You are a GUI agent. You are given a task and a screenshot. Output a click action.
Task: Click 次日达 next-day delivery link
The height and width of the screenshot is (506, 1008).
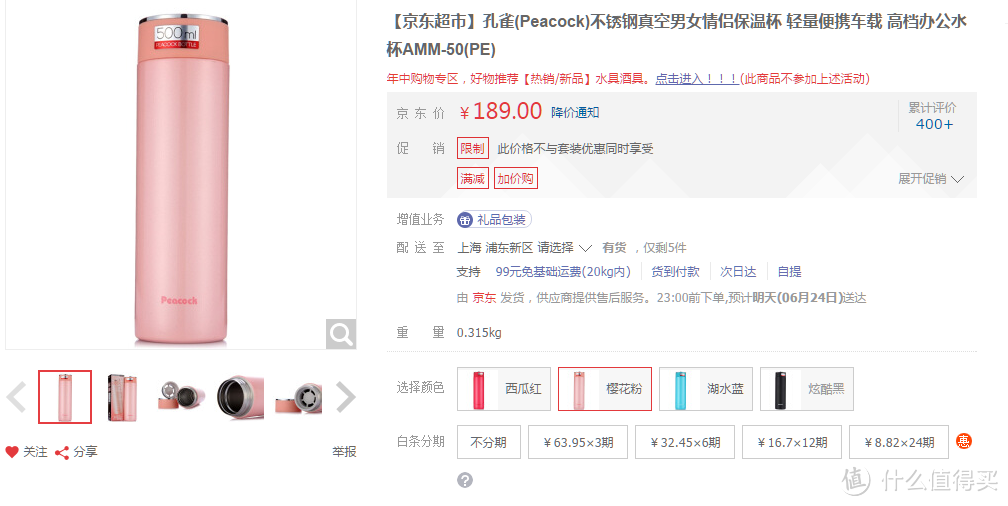(x=738, y=272)
